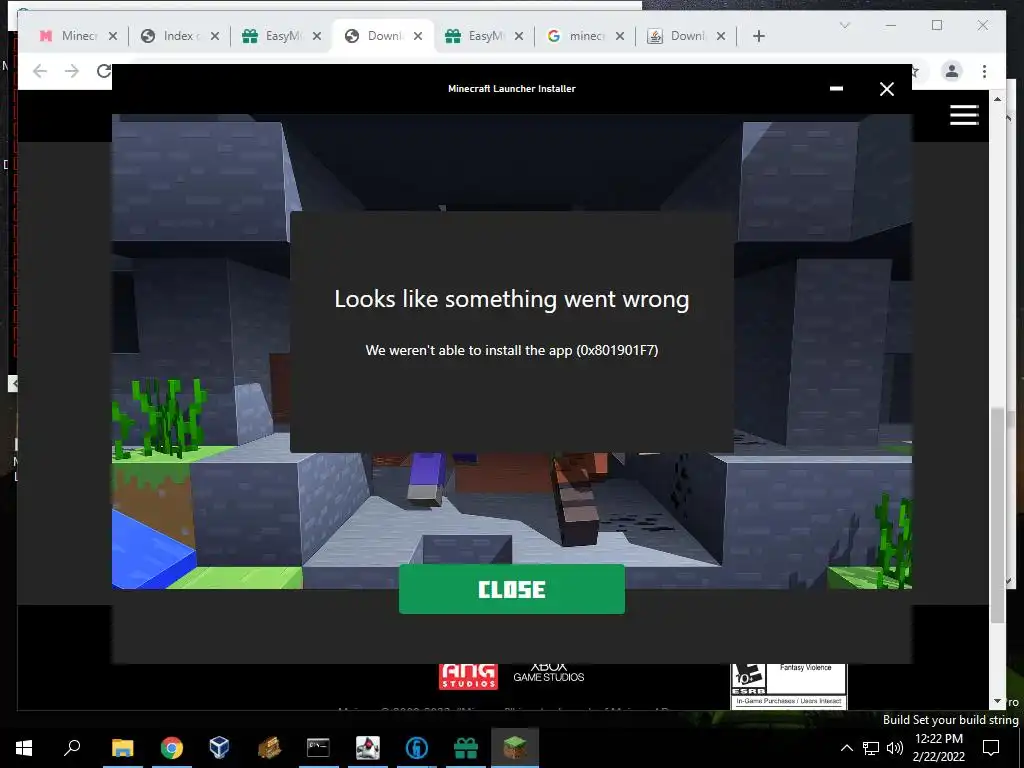
Task: Click the browser page vertical scrollbar thumb
Action: pyautogui.click(x=997, y=515)
